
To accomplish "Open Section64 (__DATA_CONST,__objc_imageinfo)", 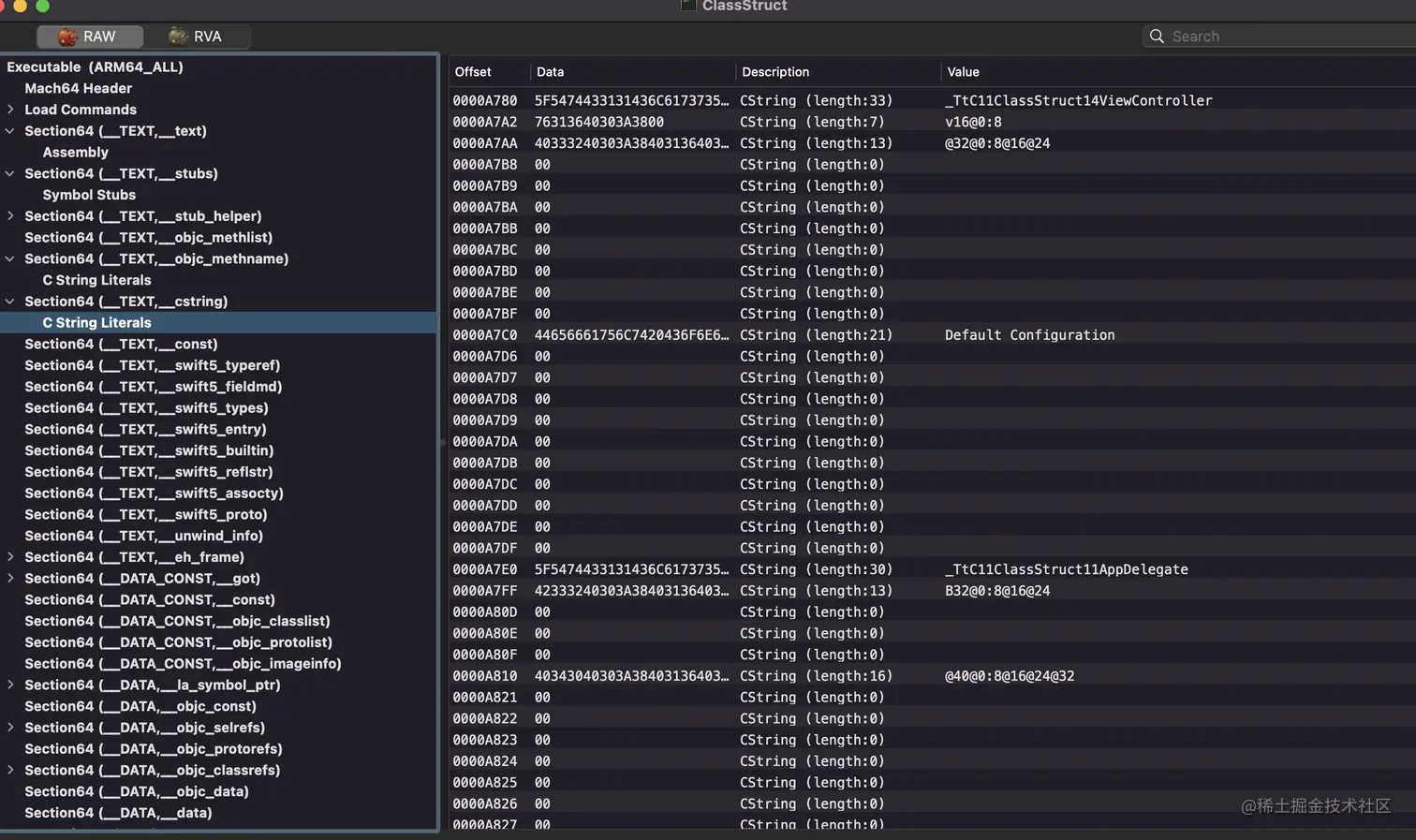I will point(183,664).
